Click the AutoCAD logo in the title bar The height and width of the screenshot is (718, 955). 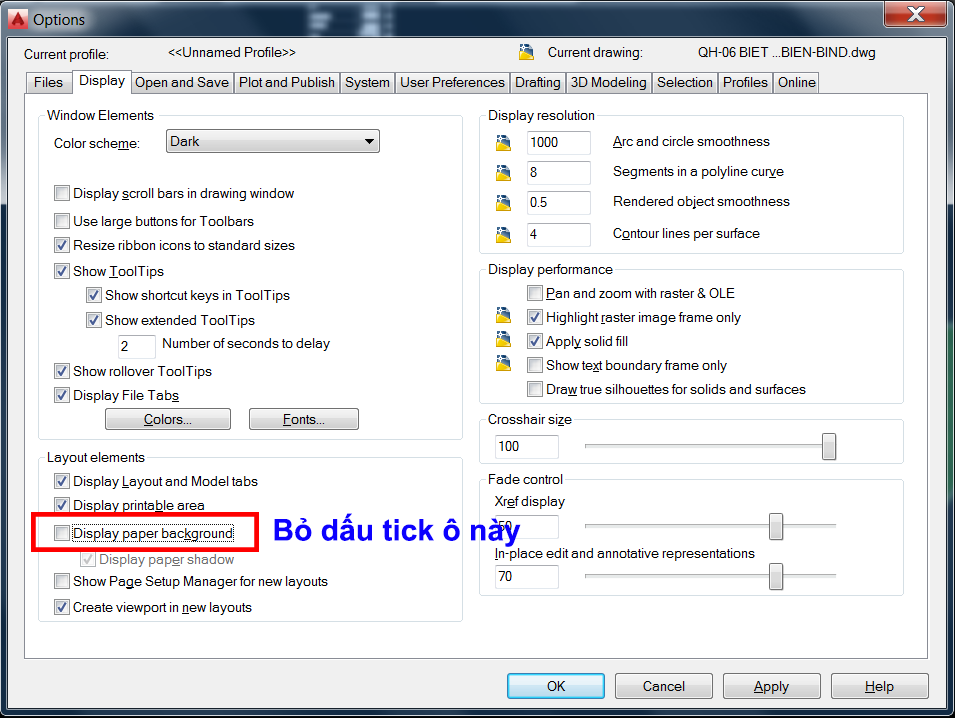(16, 18)
